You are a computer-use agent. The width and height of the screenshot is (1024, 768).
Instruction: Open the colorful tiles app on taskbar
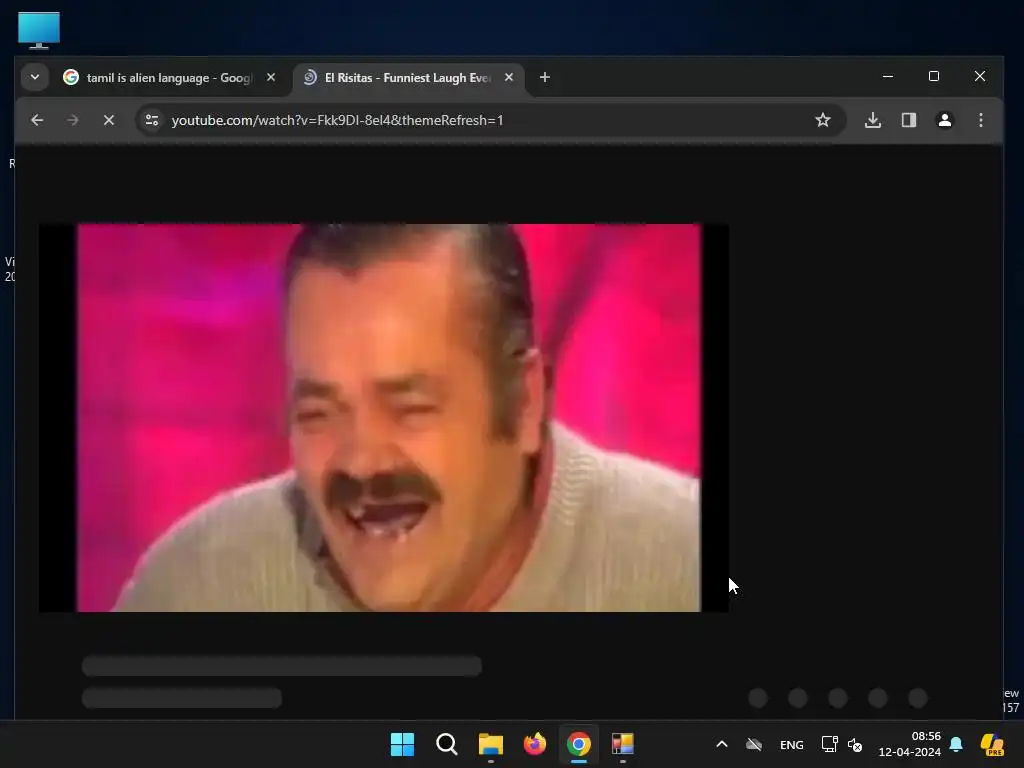point(623,744)
